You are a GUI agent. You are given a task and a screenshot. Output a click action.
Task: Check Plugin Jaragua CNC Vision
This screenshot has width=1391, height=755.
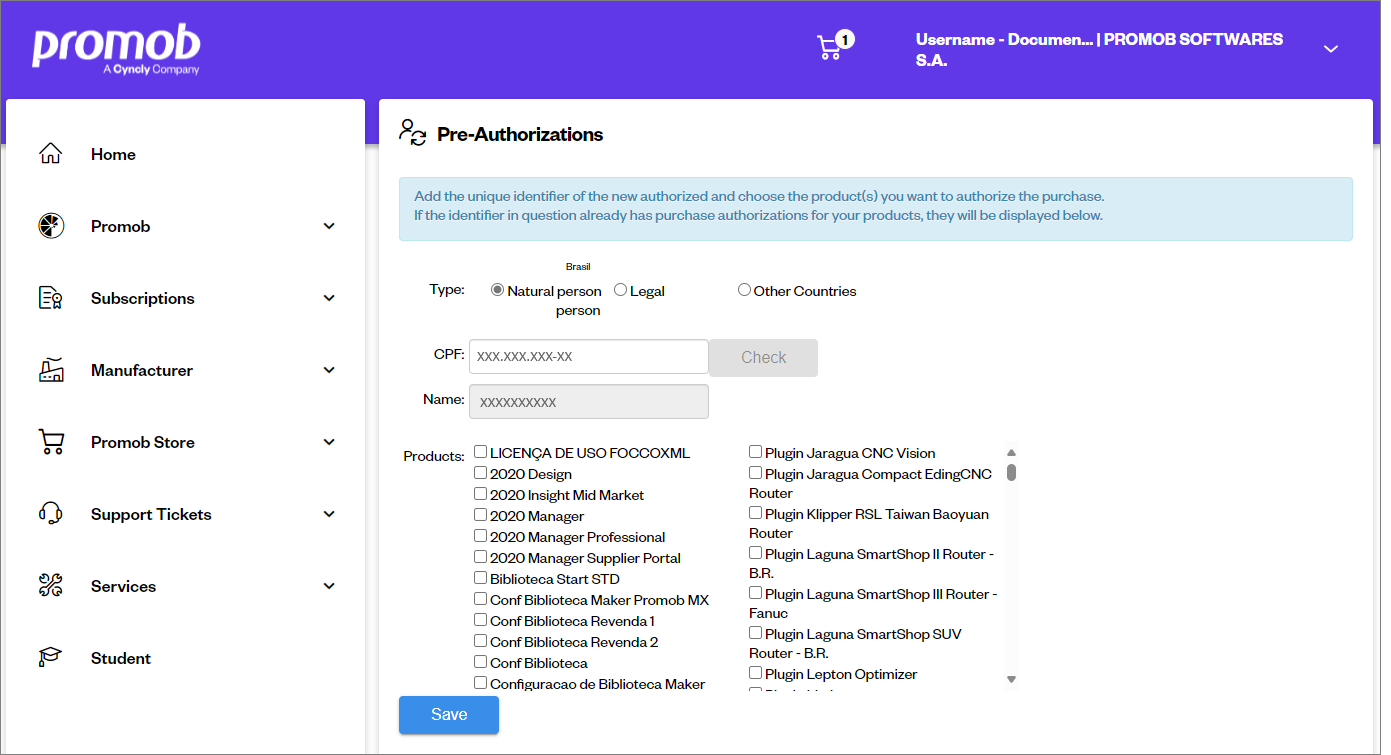pyautogui.click(x=756, y=452)
